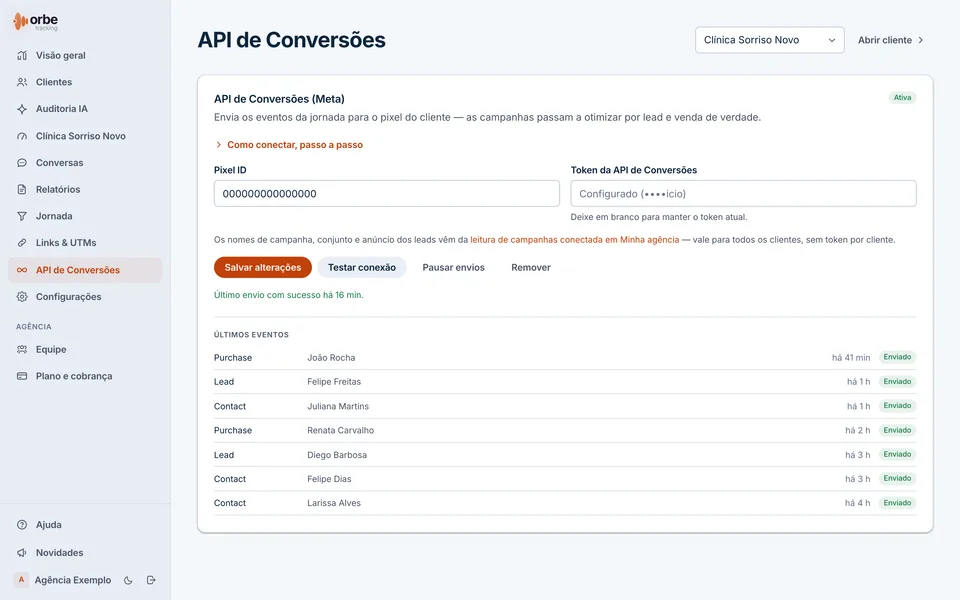Click the Orbe tracking logo
960x600 pixels.
tap(36, 21)
